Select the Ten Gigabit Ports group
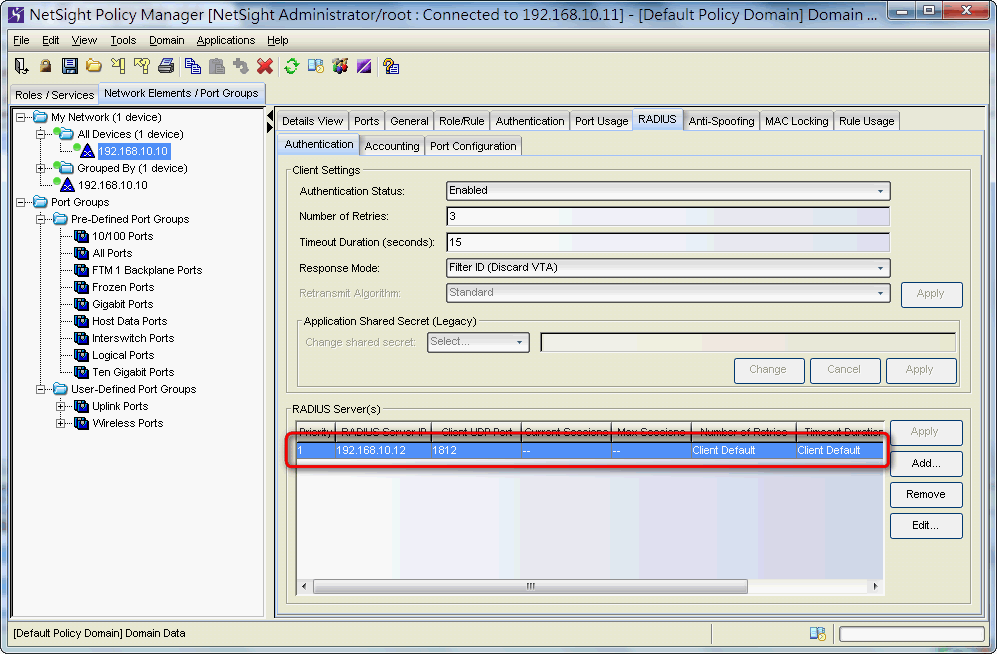 (x=133, y=372)
